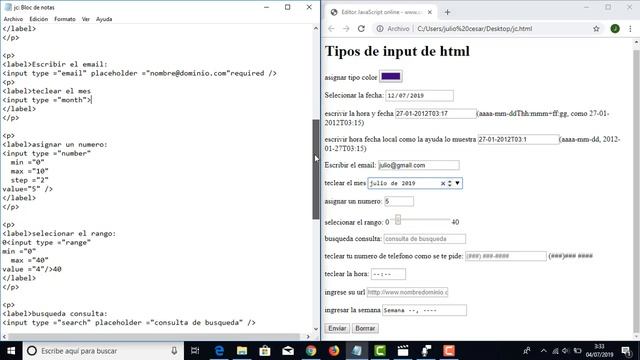The height and width of the screenshot is (360, 640).
Task: Open Ayuda menu in Bloc de notas
Action: (x=104, y=19)
